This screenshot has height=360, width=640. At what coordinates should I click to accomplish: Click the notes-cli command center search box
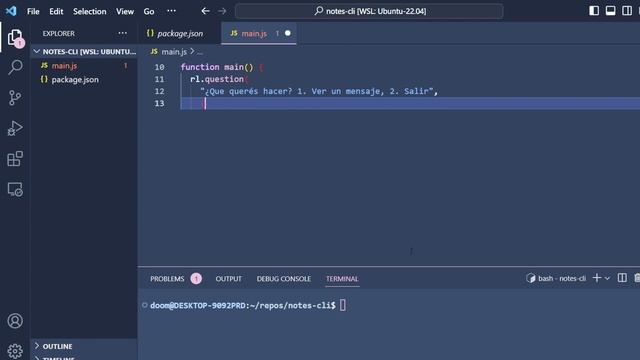coord(369,11)
